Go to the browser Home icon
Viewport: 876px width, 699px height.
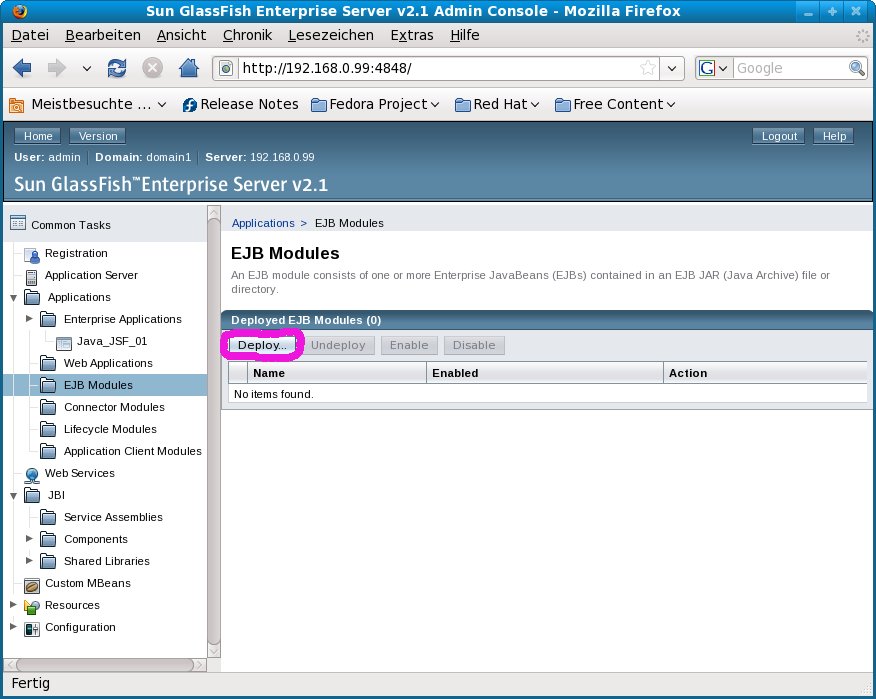187,68
